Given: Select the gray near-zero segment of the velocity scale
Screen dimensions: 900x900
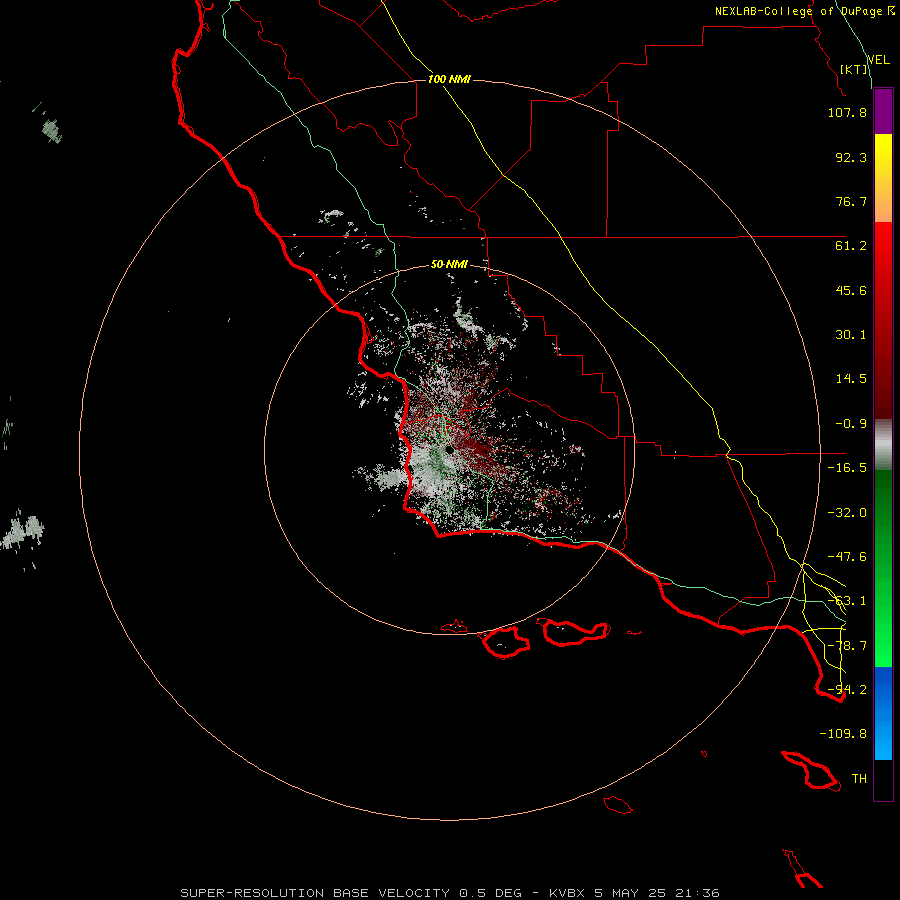Looking at the screenshot, I should tap(883, 442).
